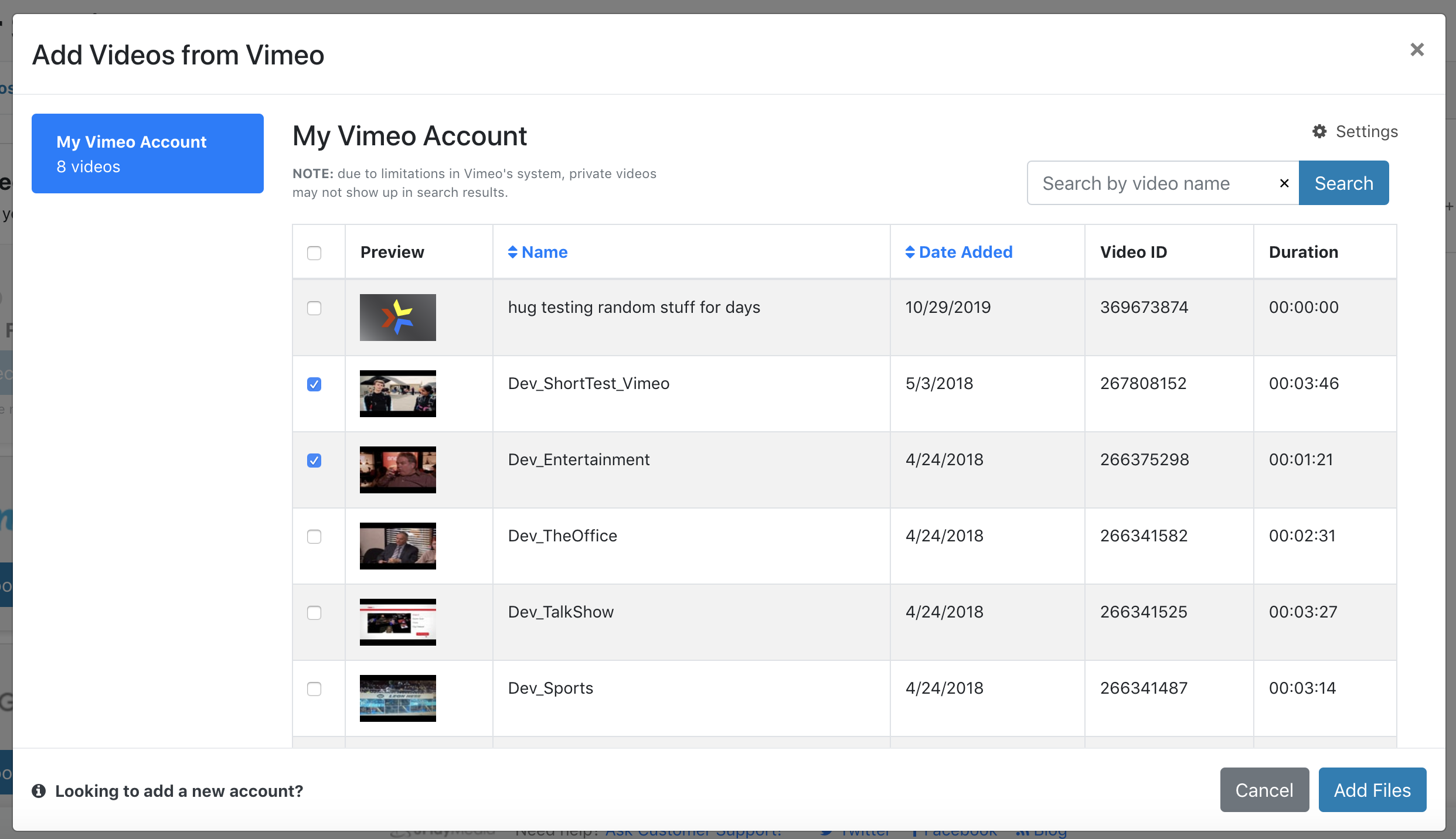Click the name hug testing random stuff for days
Viewport: 1456px width, 839px height.
[x=634, y=307]
